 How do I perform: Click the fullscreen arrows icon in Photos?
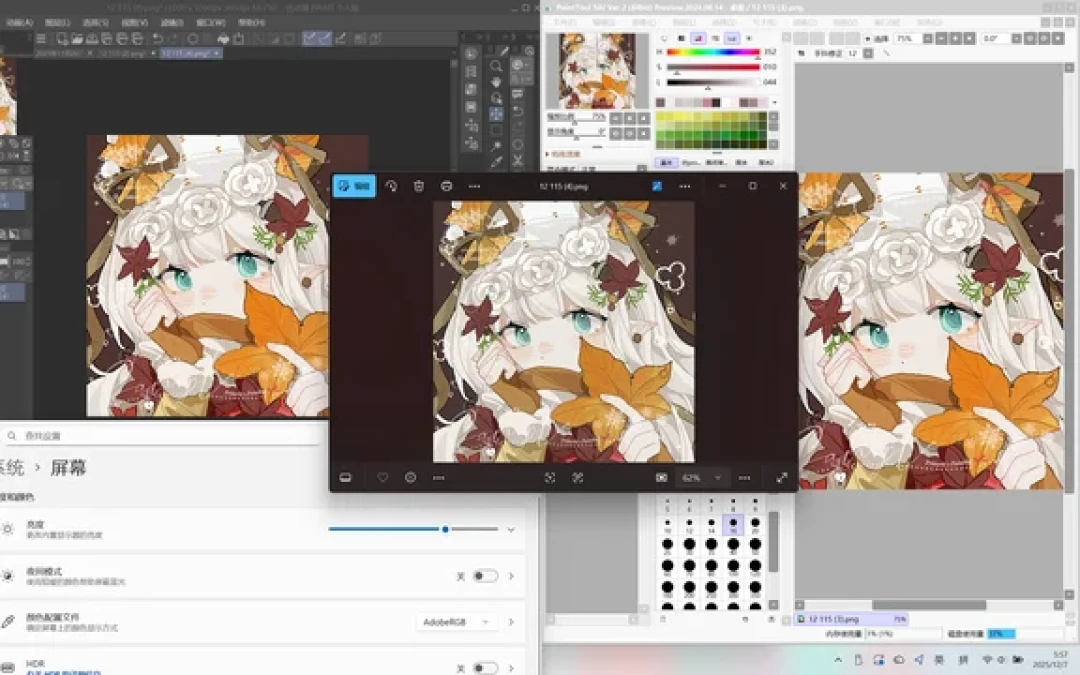pos(782,477)
